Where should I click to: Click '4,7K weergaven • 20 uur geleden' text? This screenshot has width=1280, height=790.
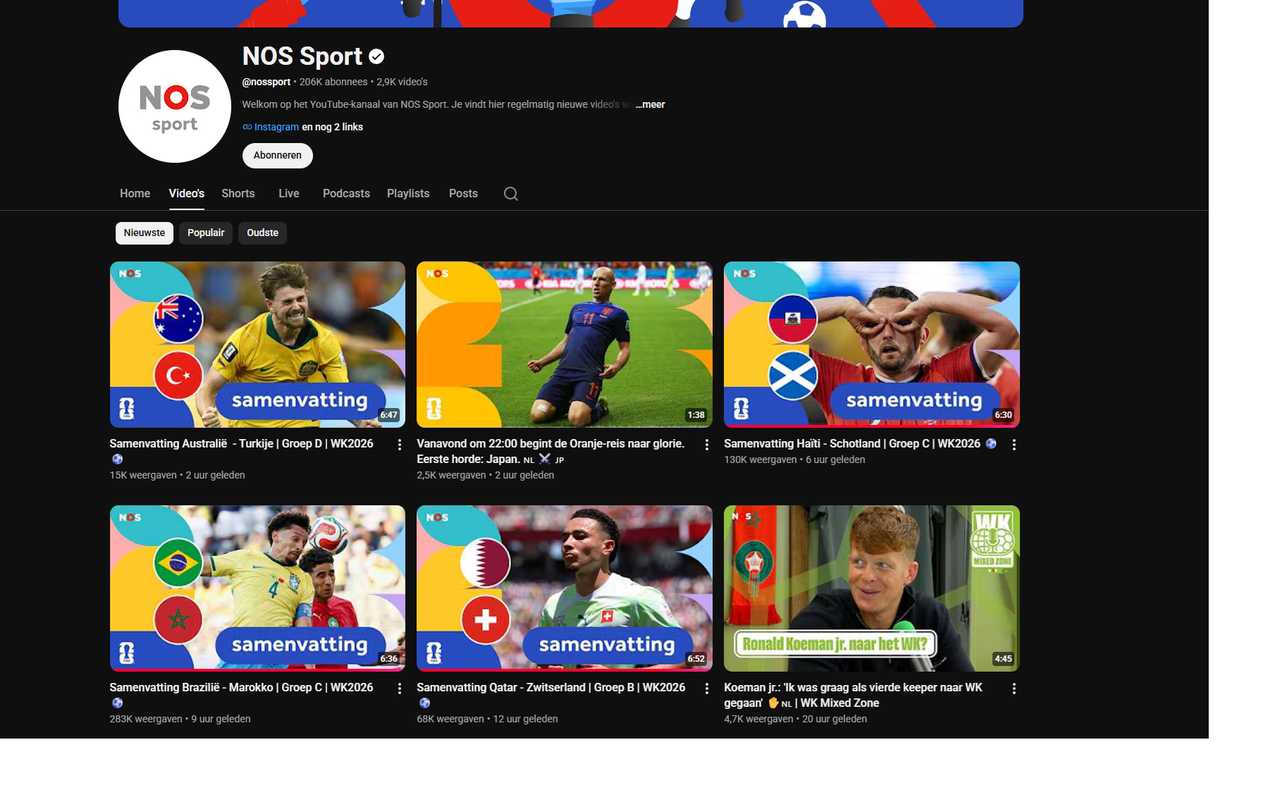pos(796,720)
